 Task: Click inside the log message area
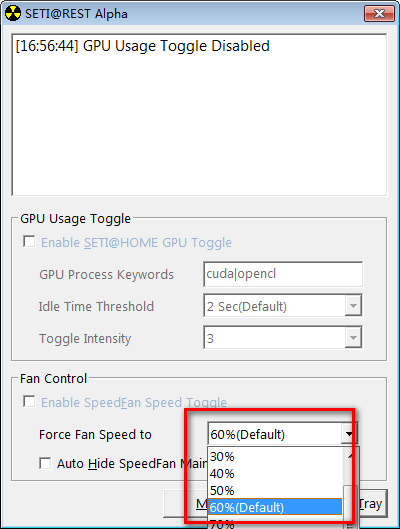click(199, 115)
